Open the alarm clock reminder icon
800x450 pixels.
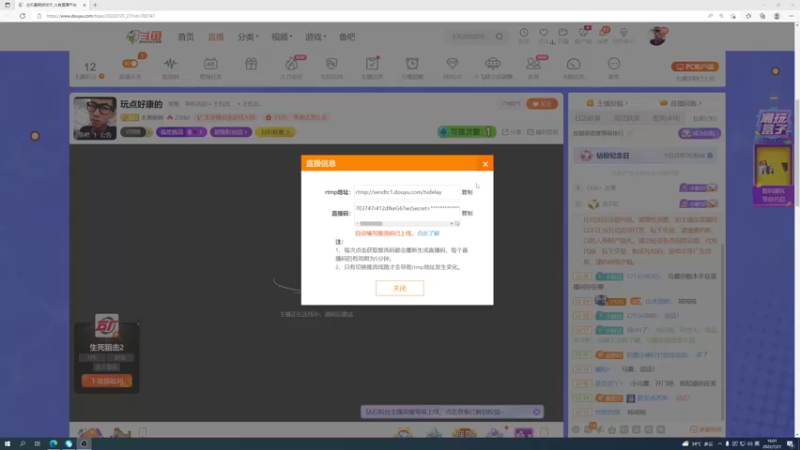click(412, 64)
